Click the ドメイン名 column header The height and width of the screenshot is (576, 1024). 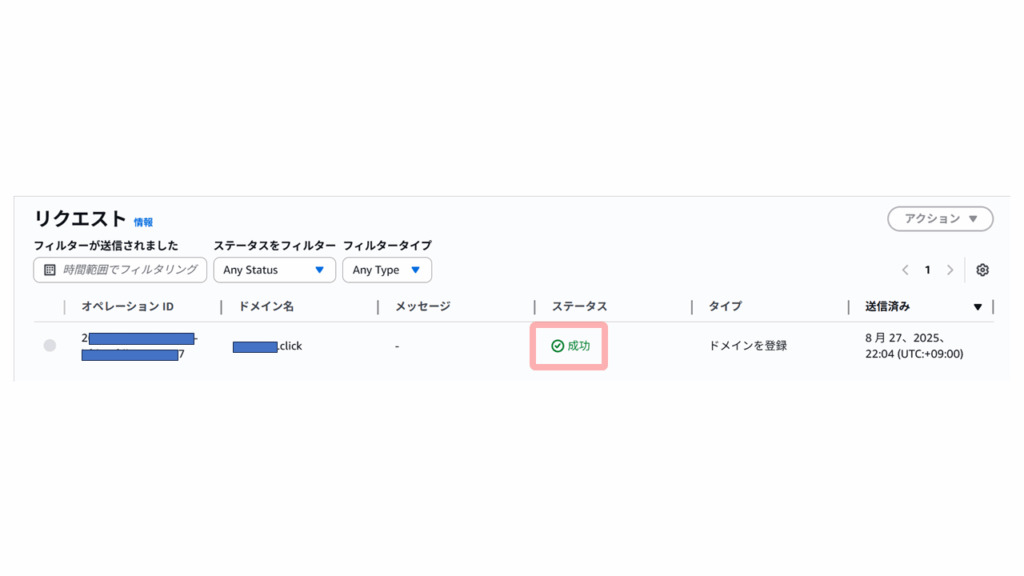(x=266, y=306)
